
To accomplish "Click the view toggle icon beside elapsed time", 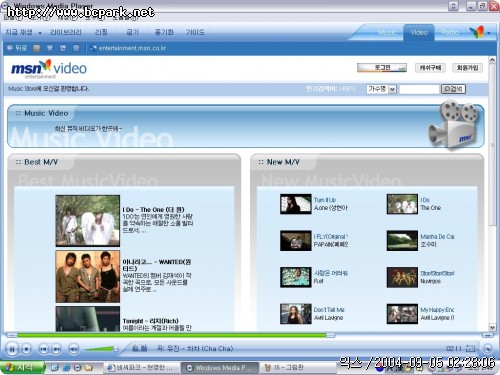I will pyautogui.click(x=470, y=349).
